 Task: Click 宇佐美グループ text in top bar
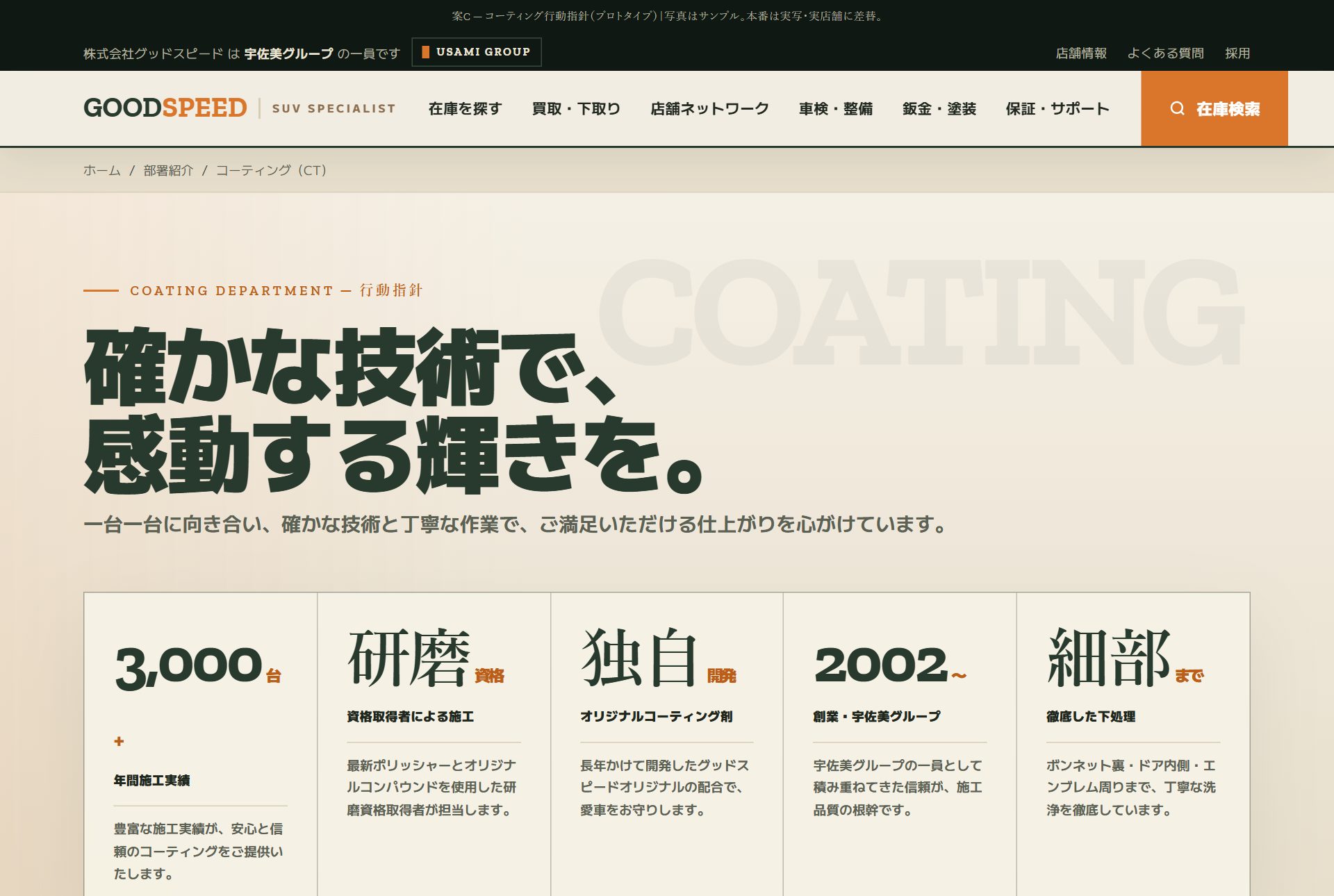pyautogui.click(x=289, y=53)
